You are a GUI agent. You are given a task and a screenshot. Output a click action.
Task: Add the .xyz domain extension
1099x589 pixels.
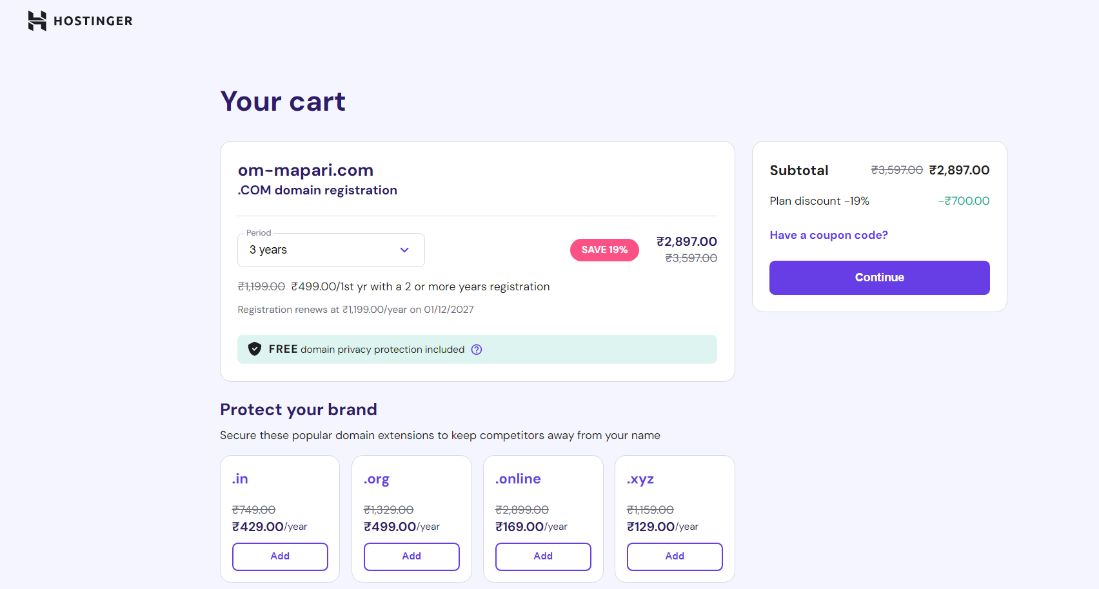674,556
